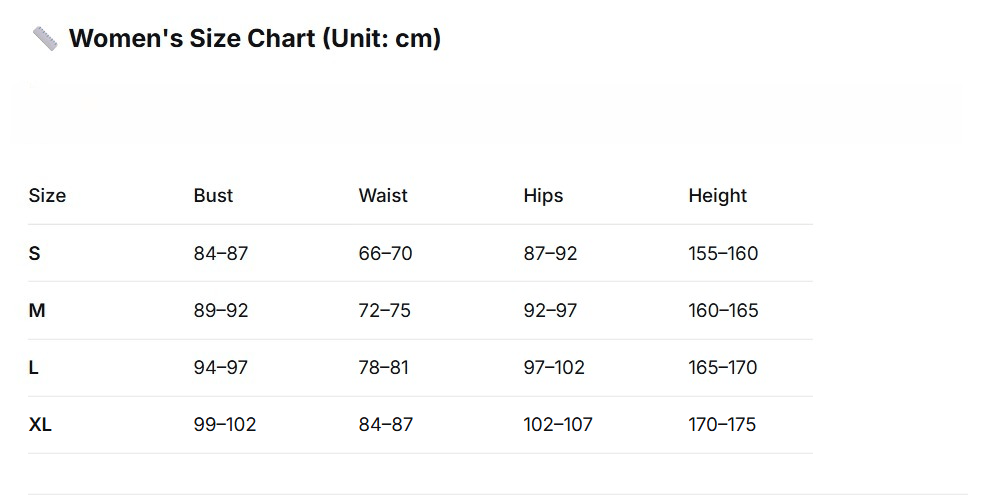This screenshot has width=988, height=496.
Task: Click the bust value for size M
Action: pyautogui.click(x=221, y=311)
